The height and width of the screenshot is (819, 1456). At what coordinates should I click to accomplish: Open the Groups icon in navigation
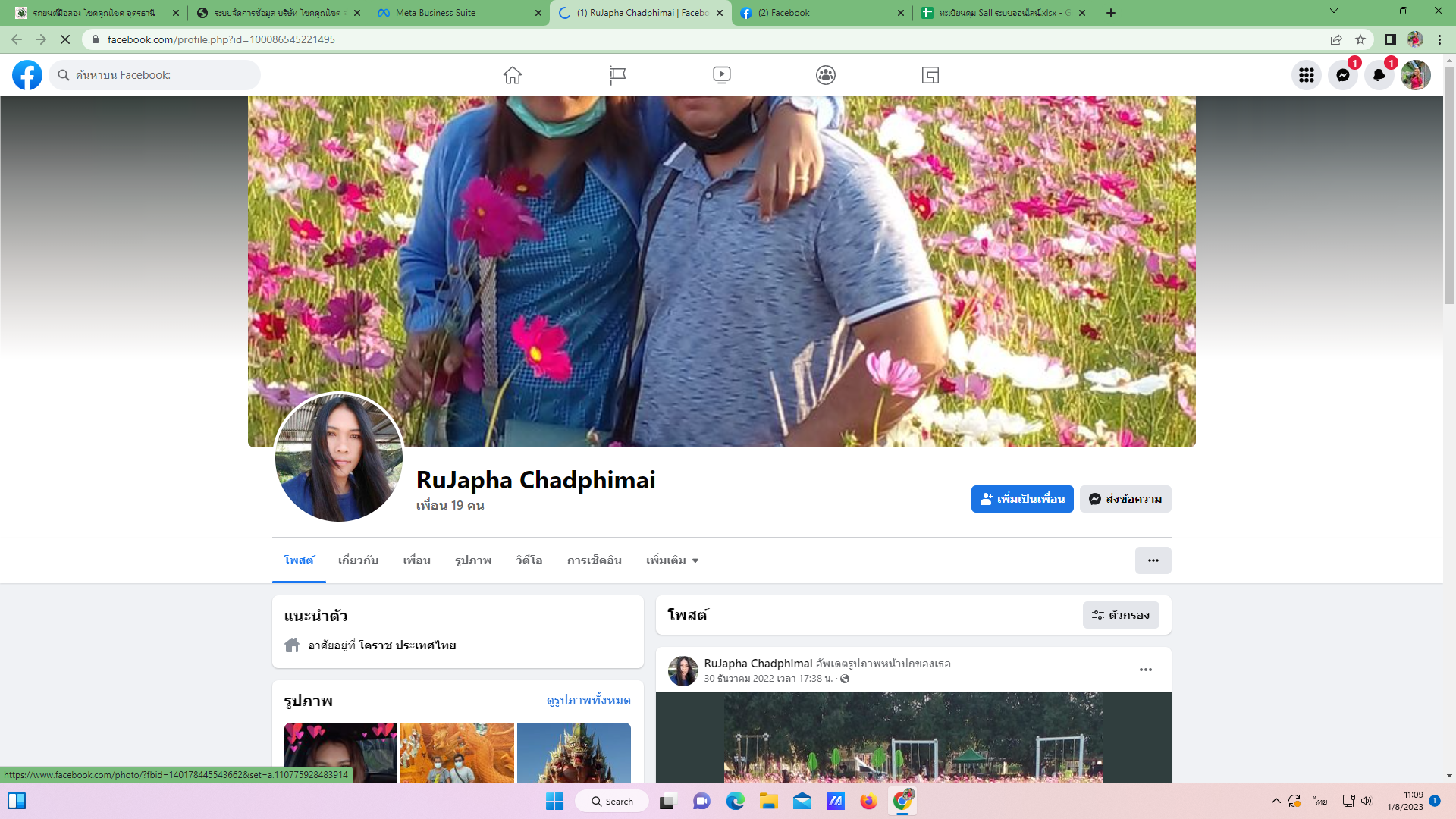point(826,75)
